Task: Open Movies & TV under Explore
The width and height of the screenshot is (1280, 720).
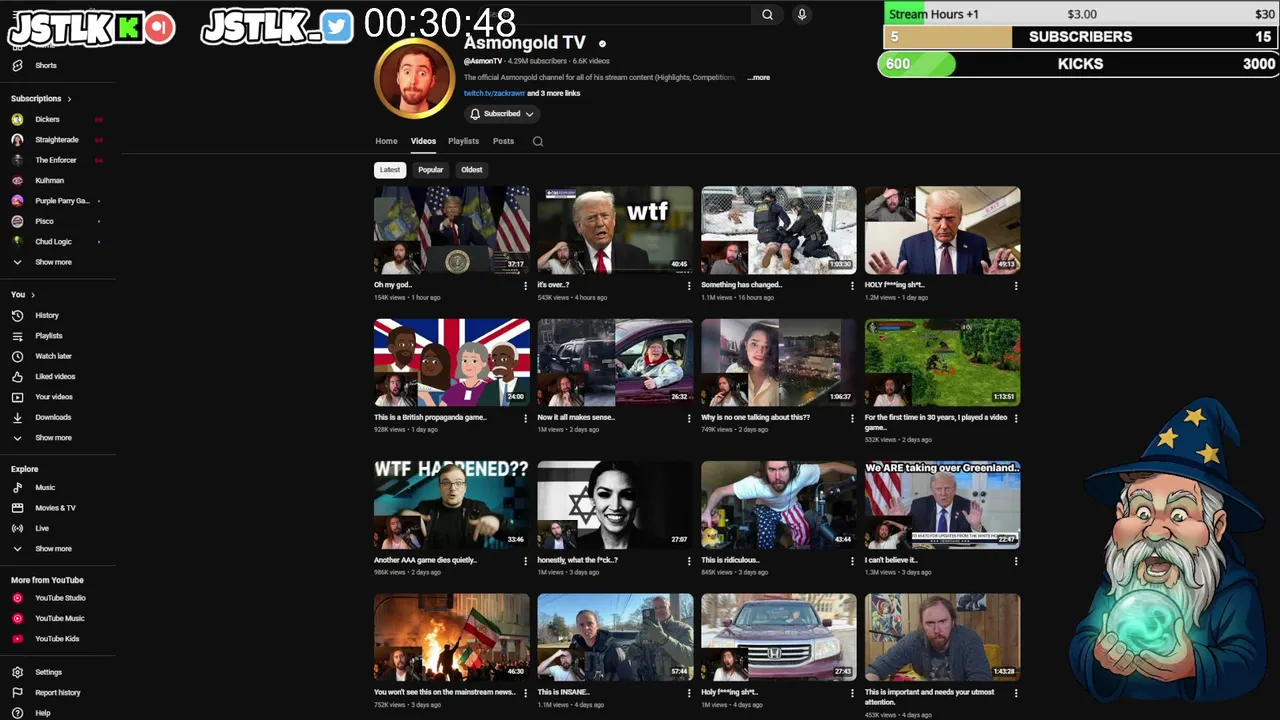Action: (55, 508)
